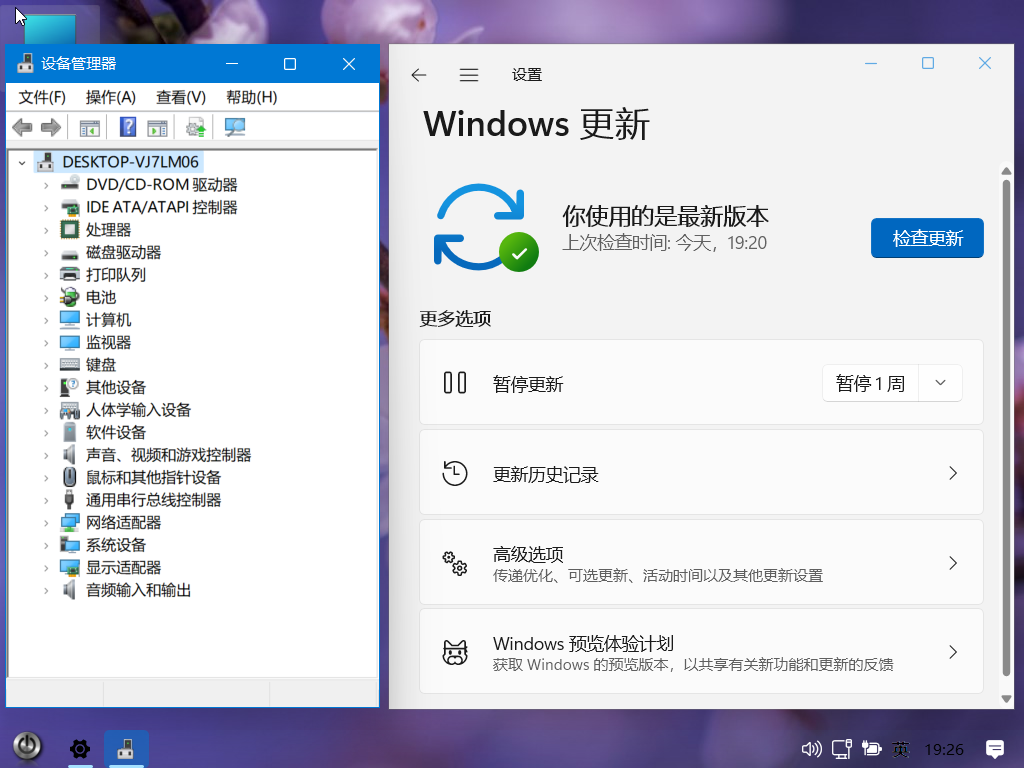Click the Settings gear on the taskbar
The width and height of the screenshot is (1024, 768).
click(x=80, y=748)
